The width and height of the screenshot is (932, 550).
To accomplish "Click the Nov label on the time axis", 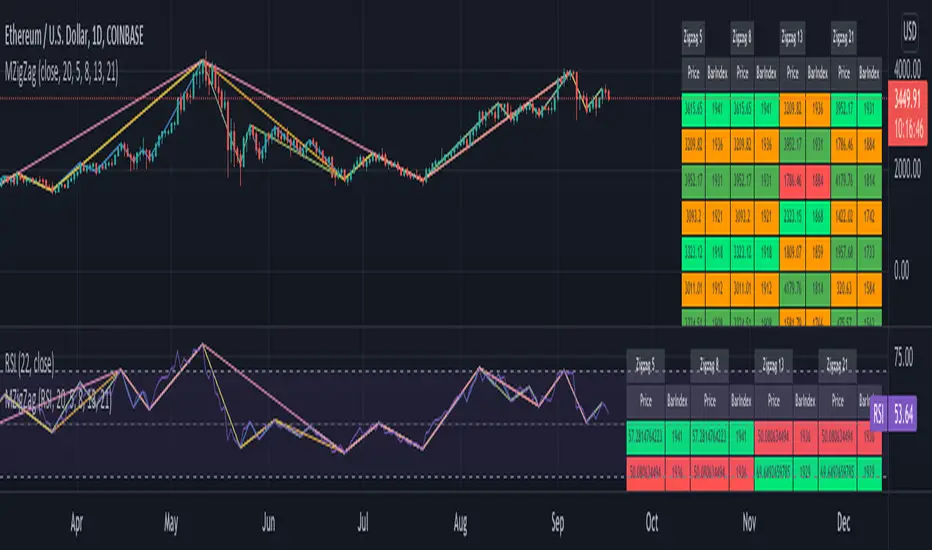I will coord(750,523).
